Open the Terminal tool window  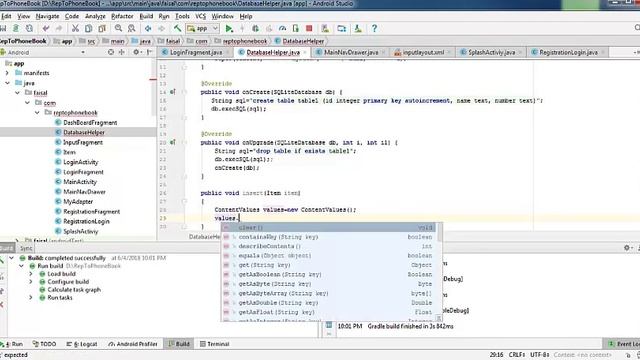click(x=215, y=344)
